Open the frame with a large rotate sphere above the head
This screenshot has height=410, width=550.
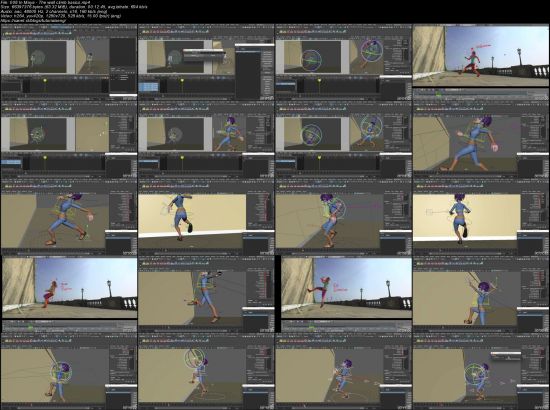click(x=206, y=371)
